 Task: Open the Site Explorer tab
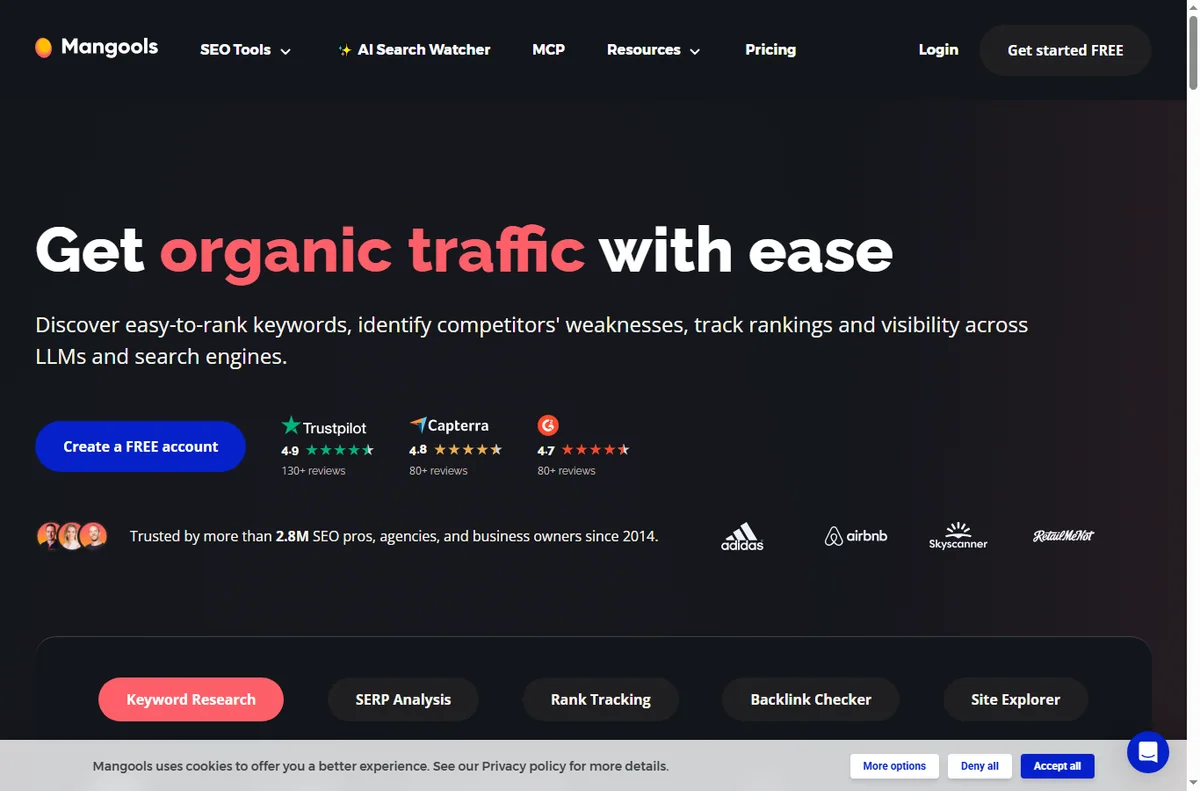1015,699
